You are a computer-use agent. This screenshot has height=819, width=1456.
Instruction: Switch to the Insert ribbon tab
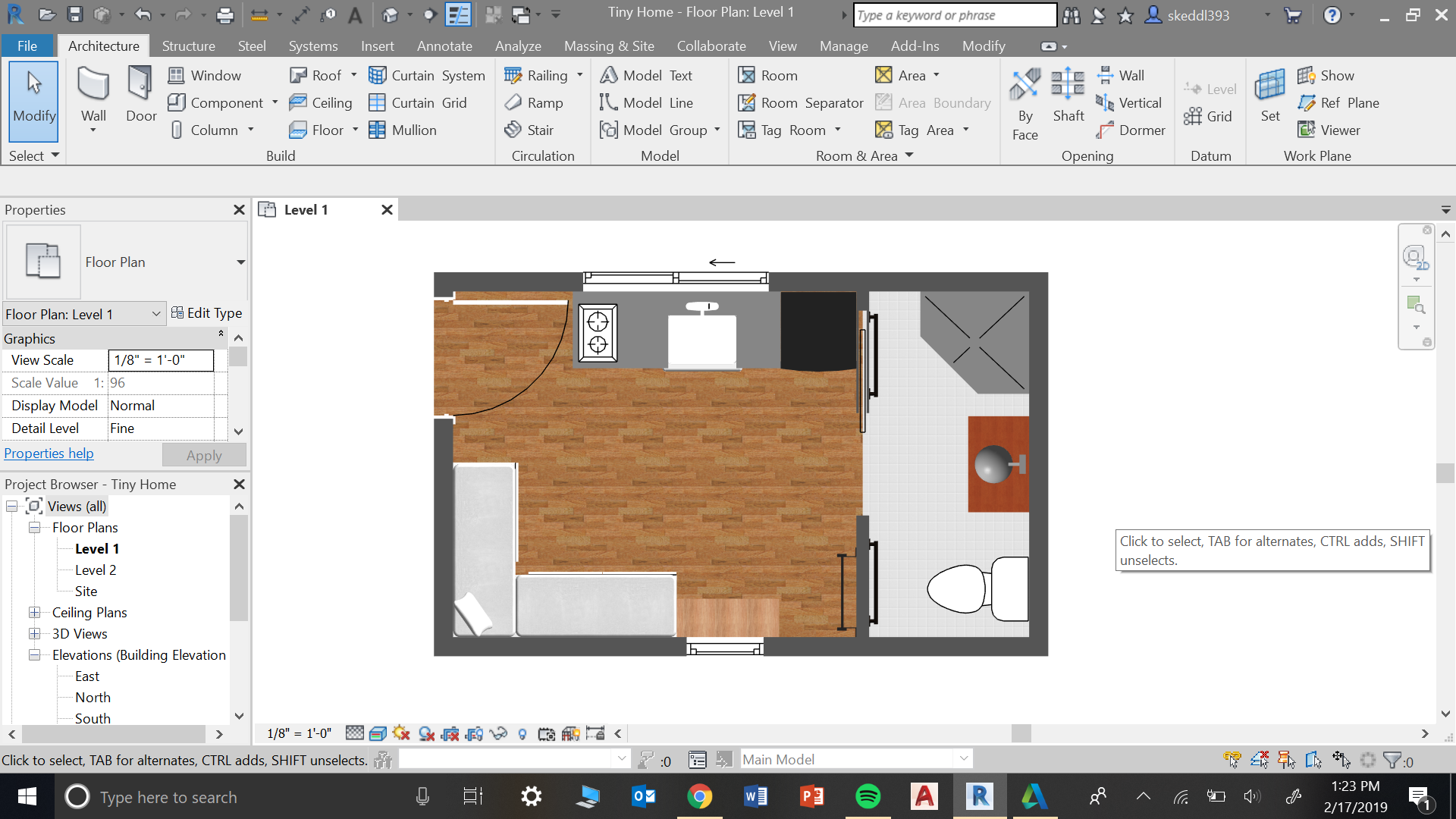378,45
